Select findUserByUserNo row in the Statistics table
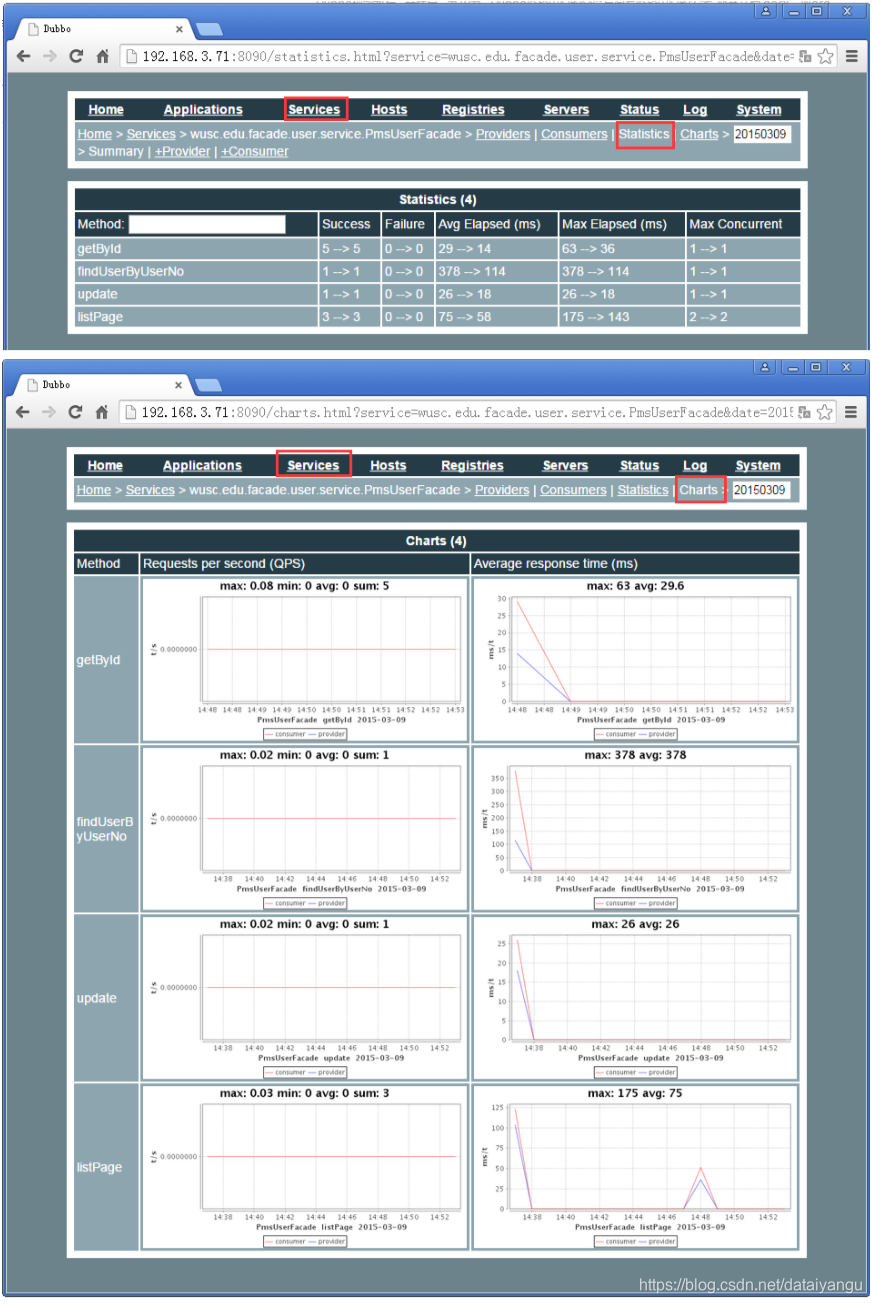The width and height of the screenshot is (872, 1304). (438, 272)
